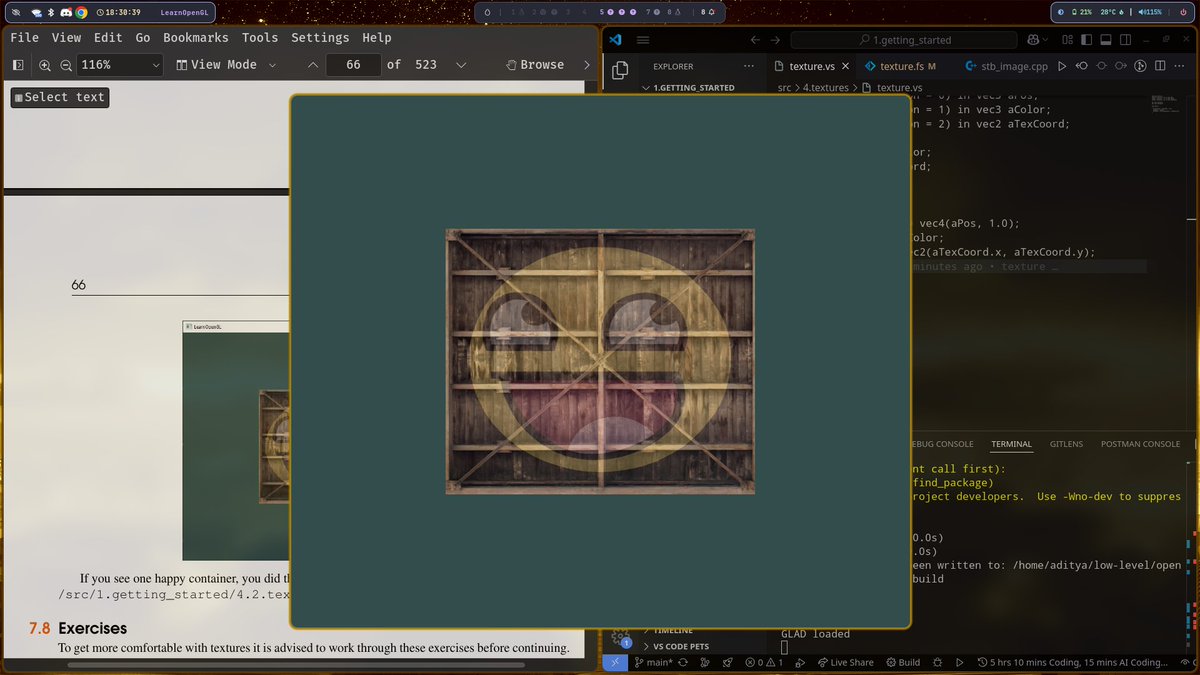Open the Help menu in PDF viewer
Viewport: 1200px width, 675px height.
(377, 37)
